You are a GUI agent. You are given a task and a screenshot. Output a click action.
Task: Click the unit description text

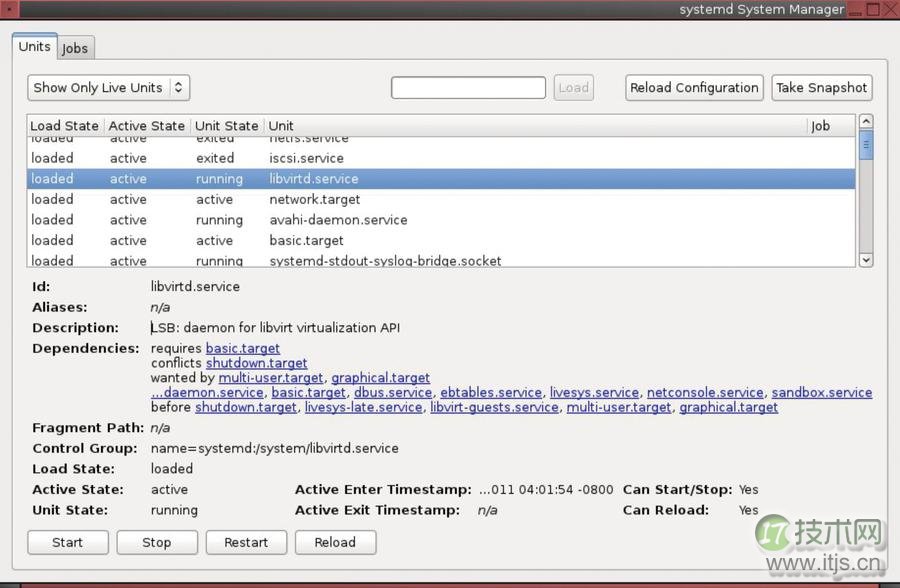tap(275, 328)
